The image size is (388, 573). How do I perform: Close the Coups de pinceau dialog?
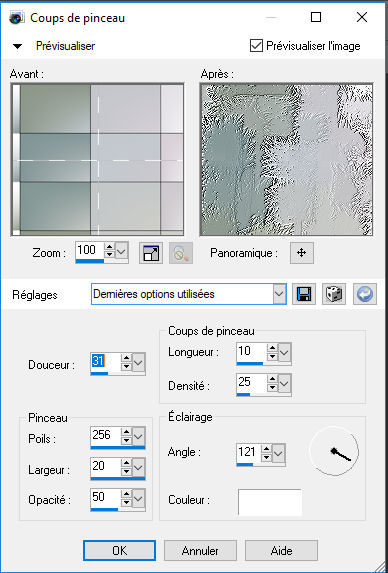(362, 17)
